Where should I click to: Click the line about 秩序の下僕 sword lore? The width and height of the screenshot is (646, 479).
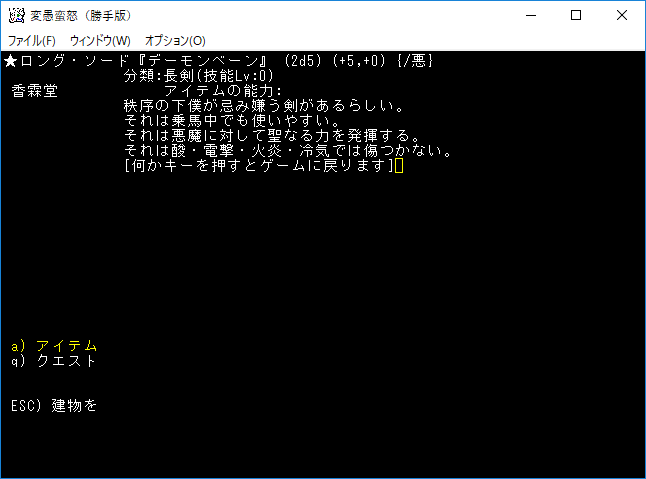[264, 106]
